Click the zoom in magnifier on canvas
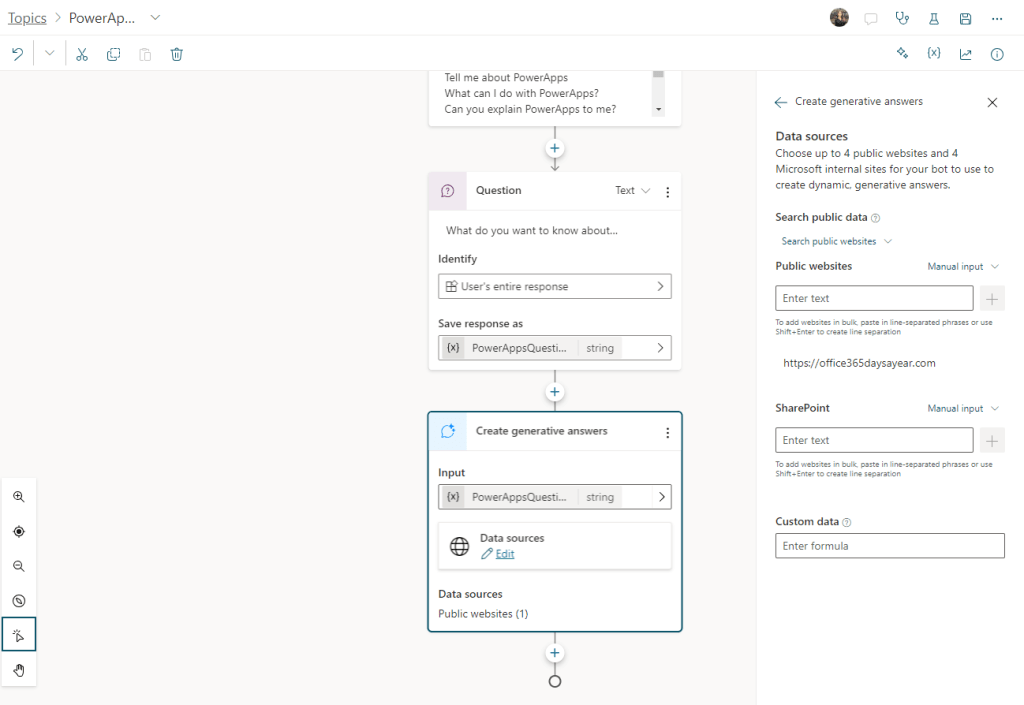 pos(19,497)
